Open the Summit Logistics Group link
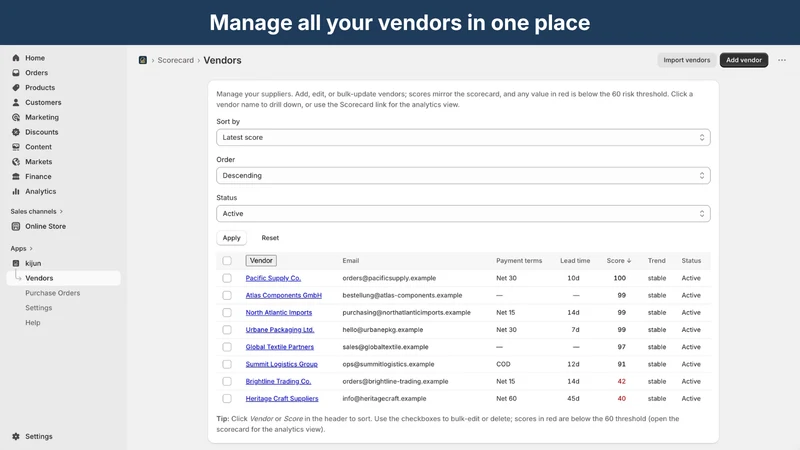 coord(281,364)
